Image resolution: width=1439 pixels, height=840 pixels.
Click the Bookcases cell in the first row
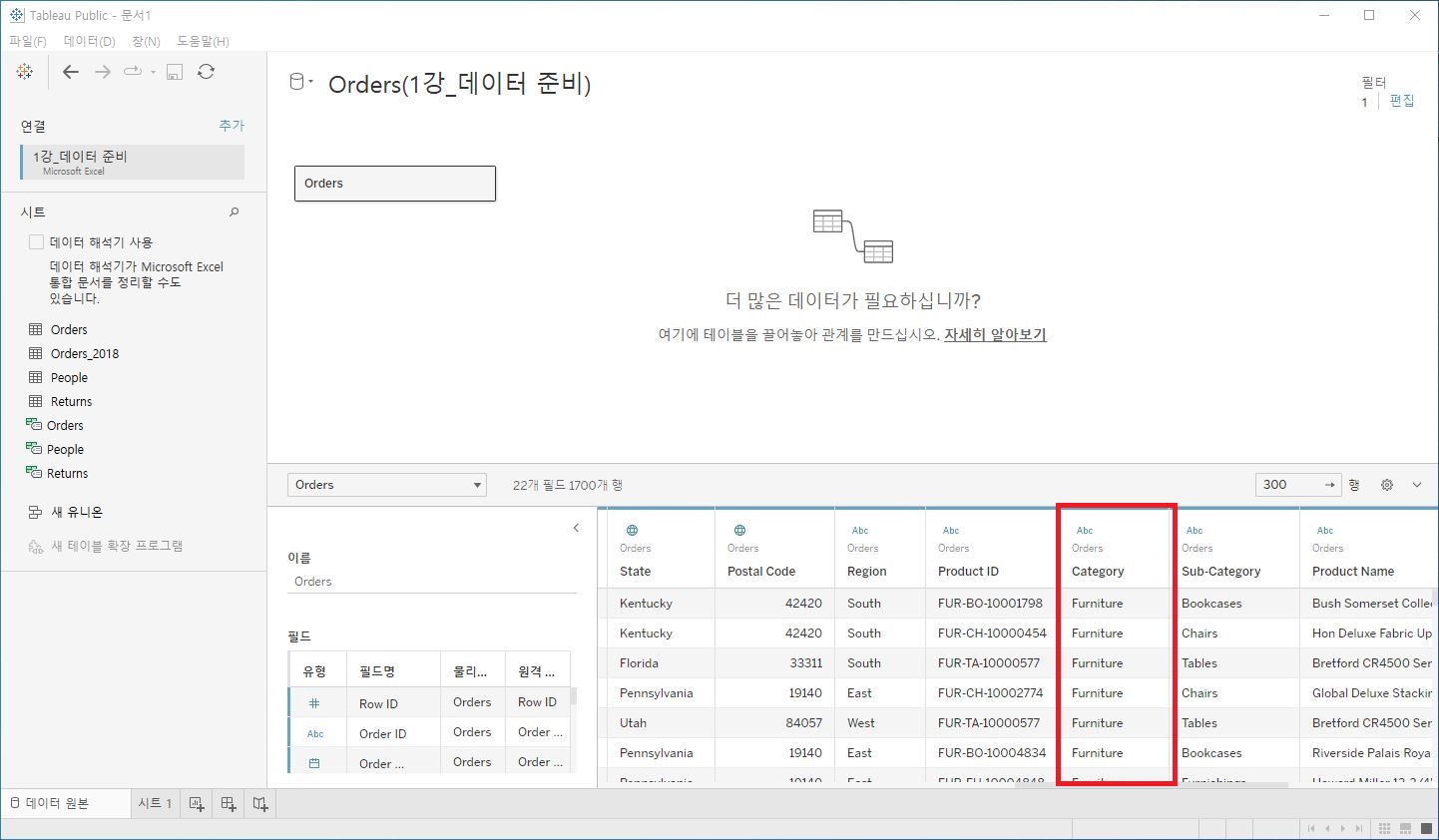[x=1211, y=604]
